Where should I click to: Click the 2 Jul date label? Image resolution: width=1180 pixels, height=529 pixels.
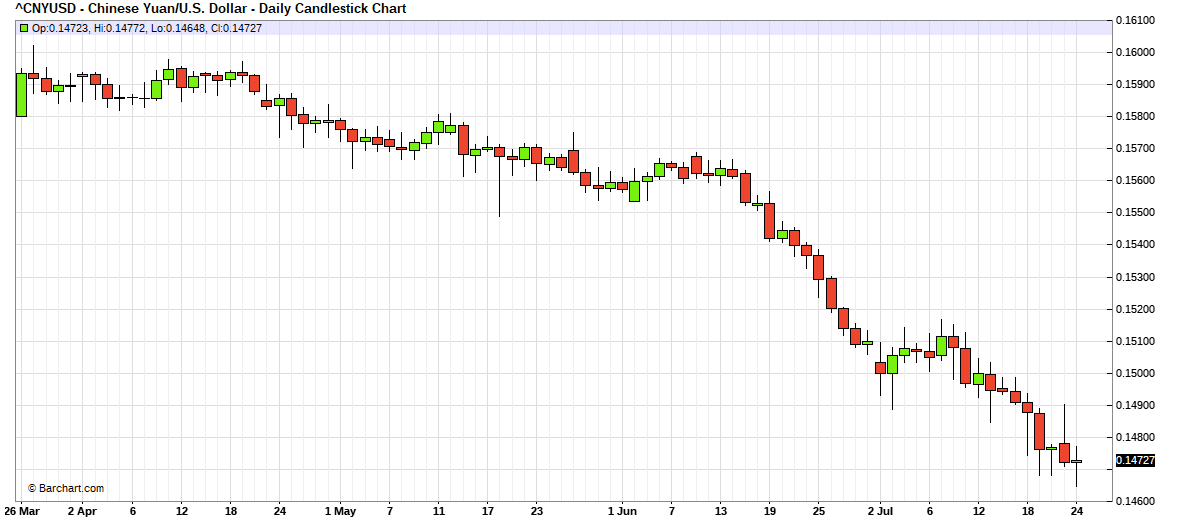[x=880, y=510]
